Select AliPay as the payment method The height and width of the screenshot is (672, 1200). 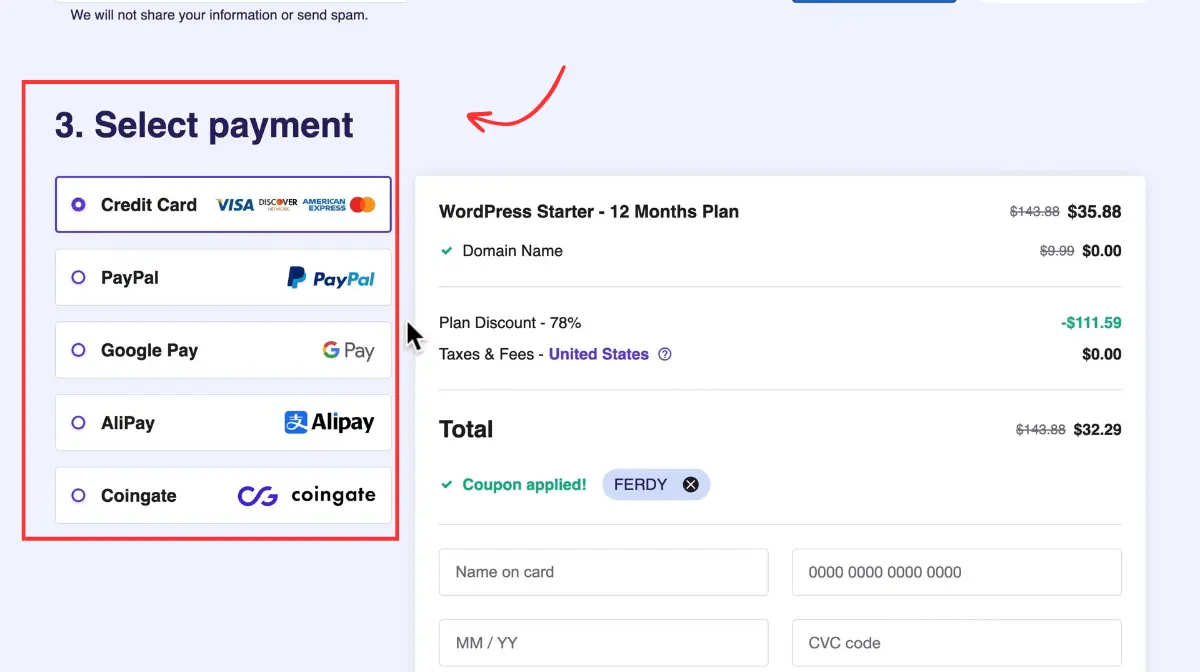point(78,422)
